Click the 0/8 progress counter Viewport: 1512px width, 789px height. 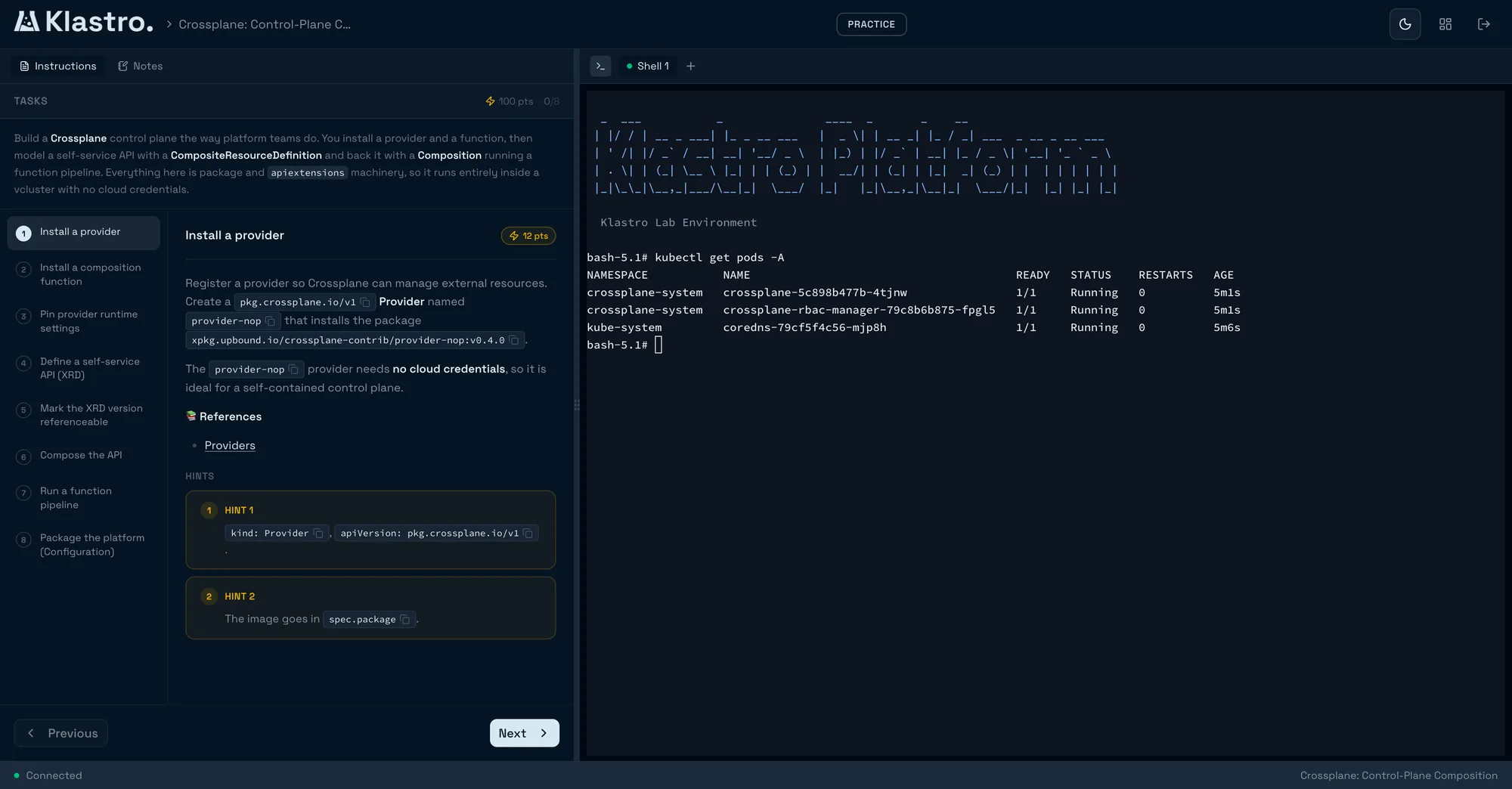[x=552, y=101]
